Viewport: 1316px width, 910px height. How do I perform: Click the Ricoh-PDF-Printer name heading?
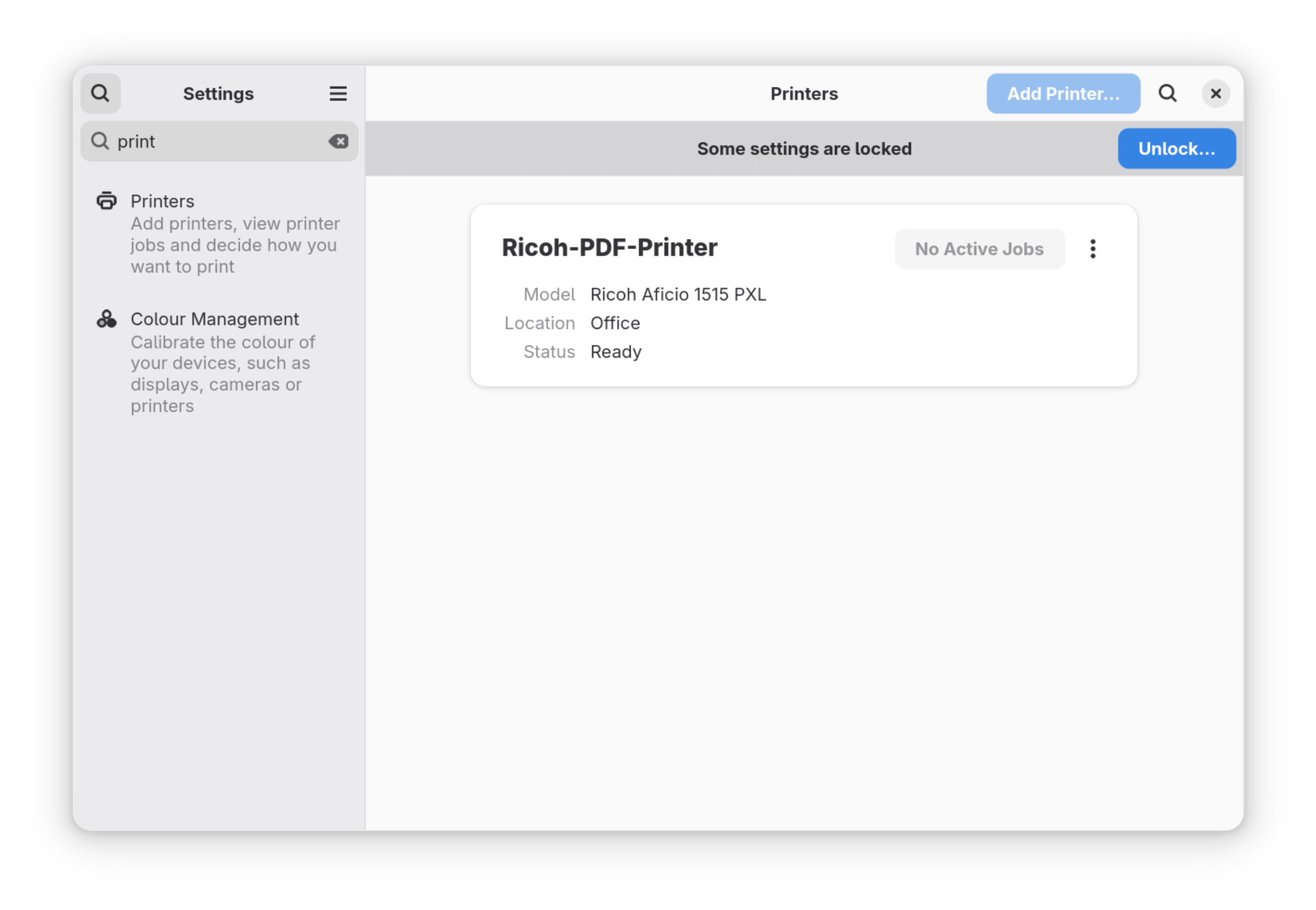609,247
